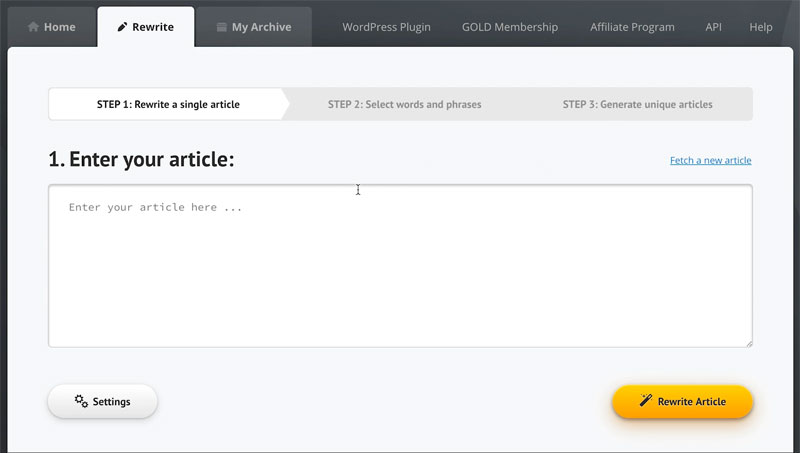Screen dimensions: 800x453
Task: Click the house icon on Home tab
Action: pos(33,27)
